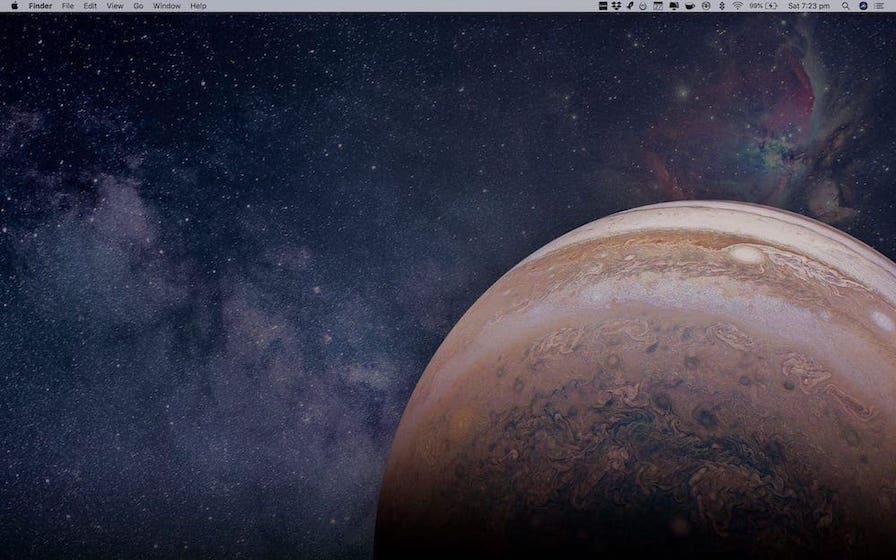The image size is (896, 560).
Task: Click the coffee cup menu bar icon
Action: pyautogui.click(x=689, y=6)
